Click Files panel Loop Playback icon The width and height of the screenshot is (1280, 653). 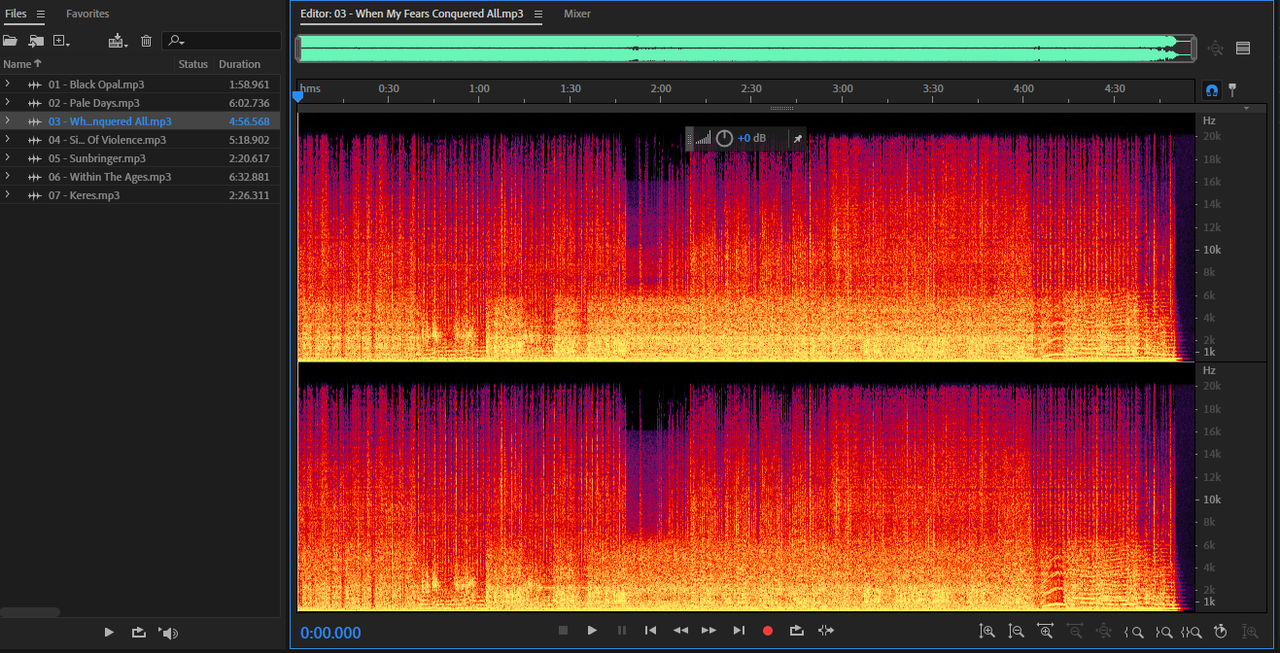[x=139, y=632]
